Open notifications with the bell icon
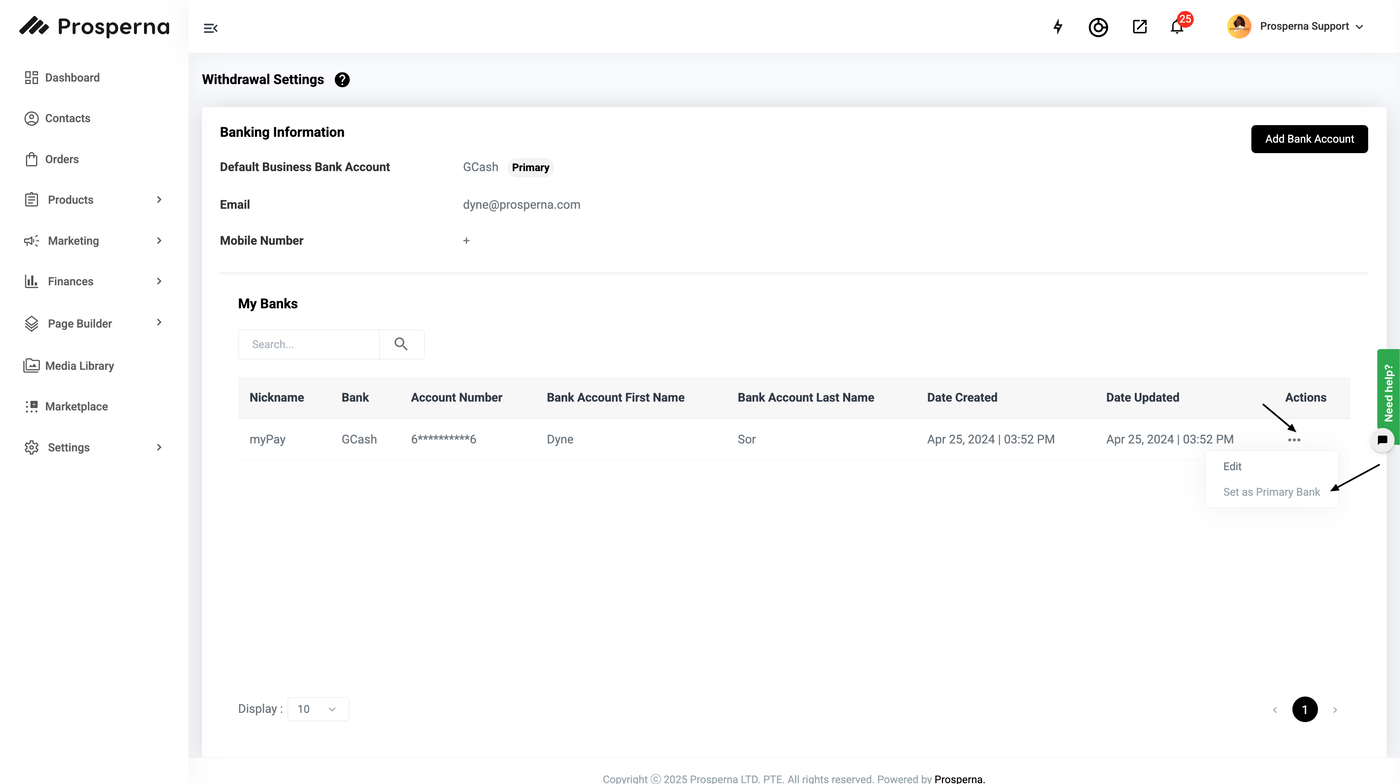This screenshot has width=1400, height=784. [x=1177, y=27]
